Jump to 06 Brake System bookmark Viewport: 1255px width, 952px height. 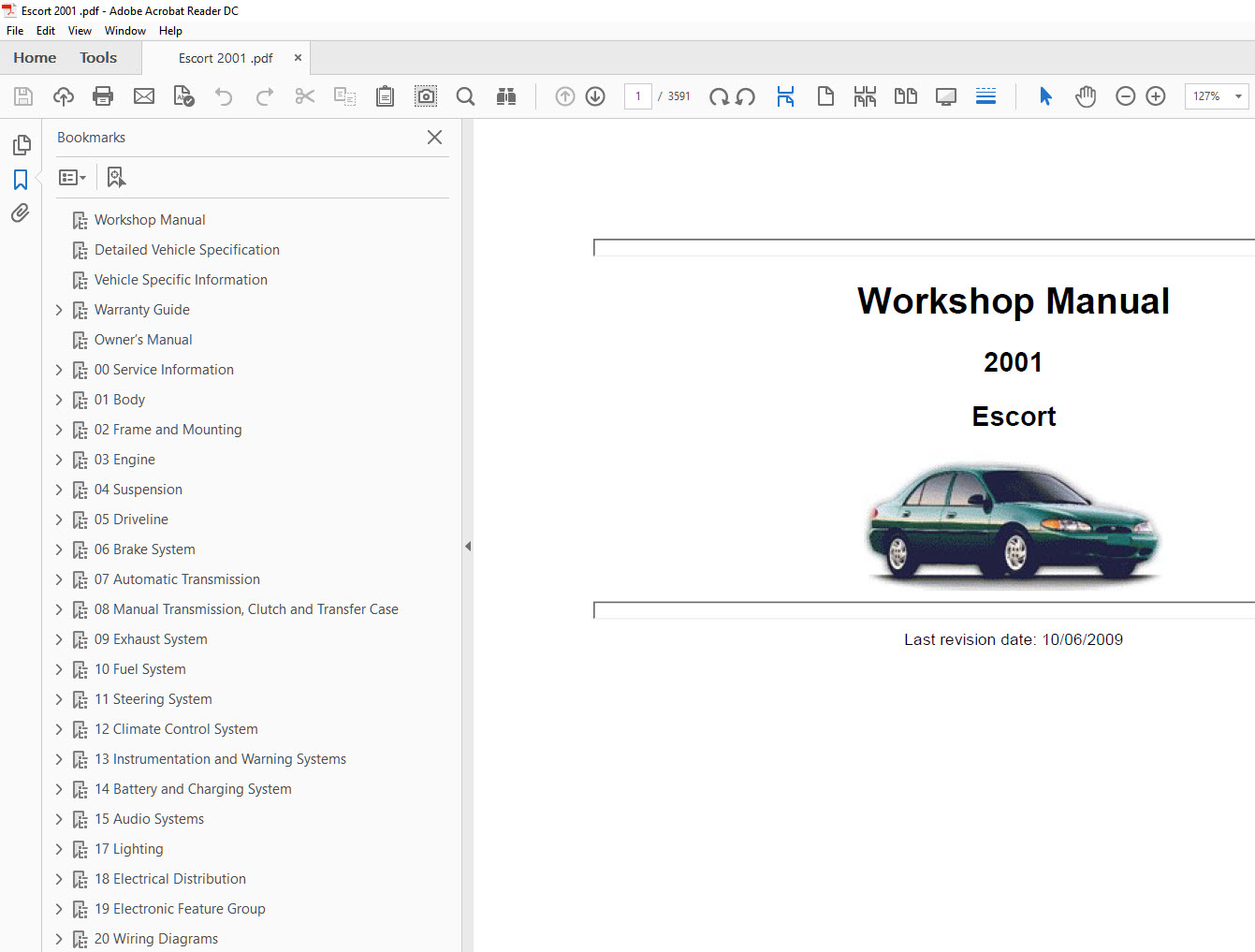tap(144, 549)
